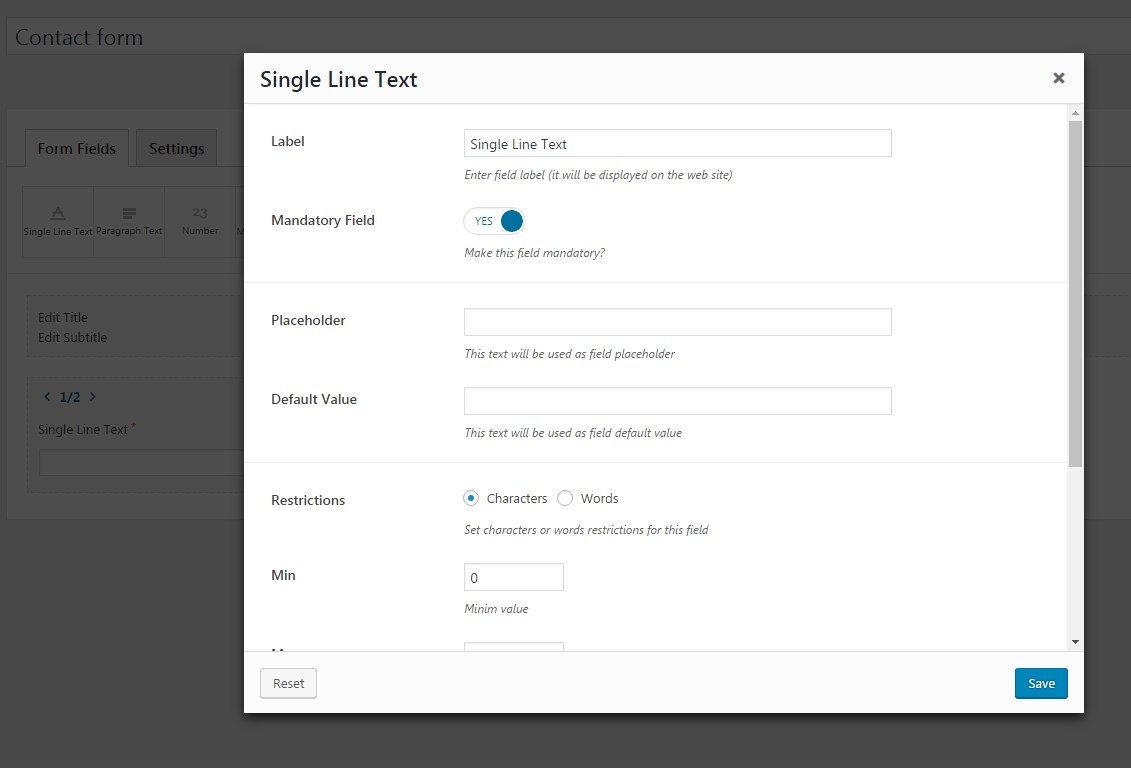Click the Min value number field
This screenshot has height=768, width=1131.
coord(514,578)
